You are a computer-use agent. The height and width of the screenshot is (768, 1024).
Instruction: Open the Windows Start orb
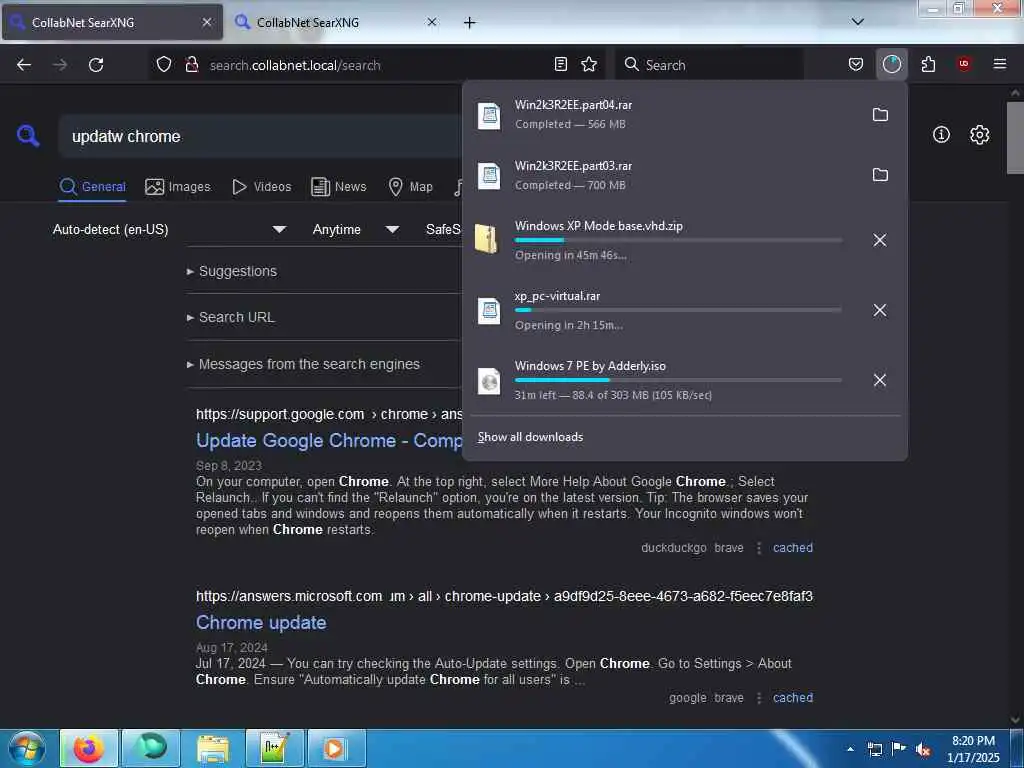[27, 748]
